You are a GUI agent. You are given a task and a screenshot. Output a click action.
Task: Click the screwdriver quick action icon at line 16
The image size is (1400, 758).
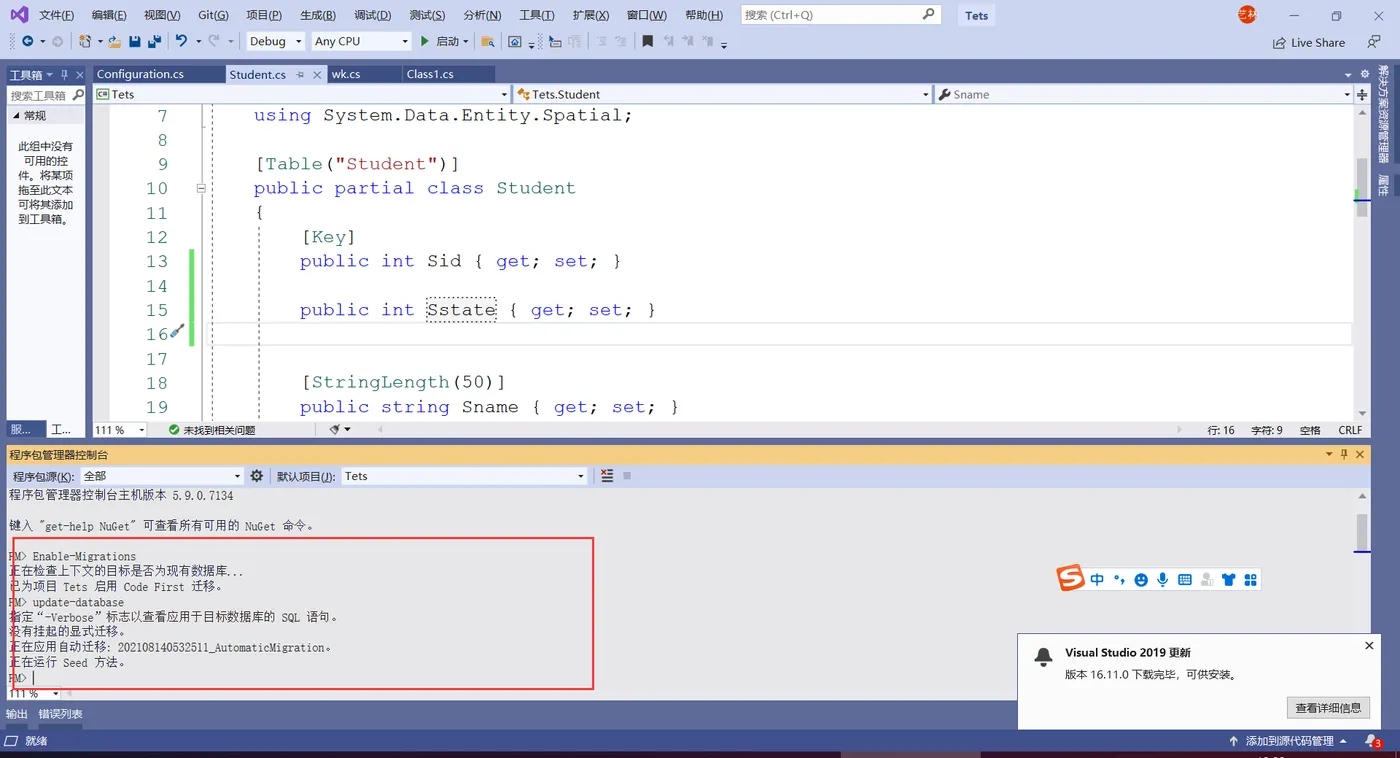[177, 331]
